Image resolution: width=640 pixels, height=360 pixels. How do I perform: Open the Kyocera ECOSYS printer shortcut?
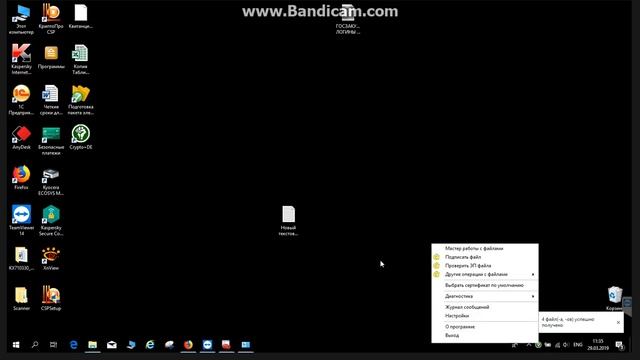click(51, 180)
